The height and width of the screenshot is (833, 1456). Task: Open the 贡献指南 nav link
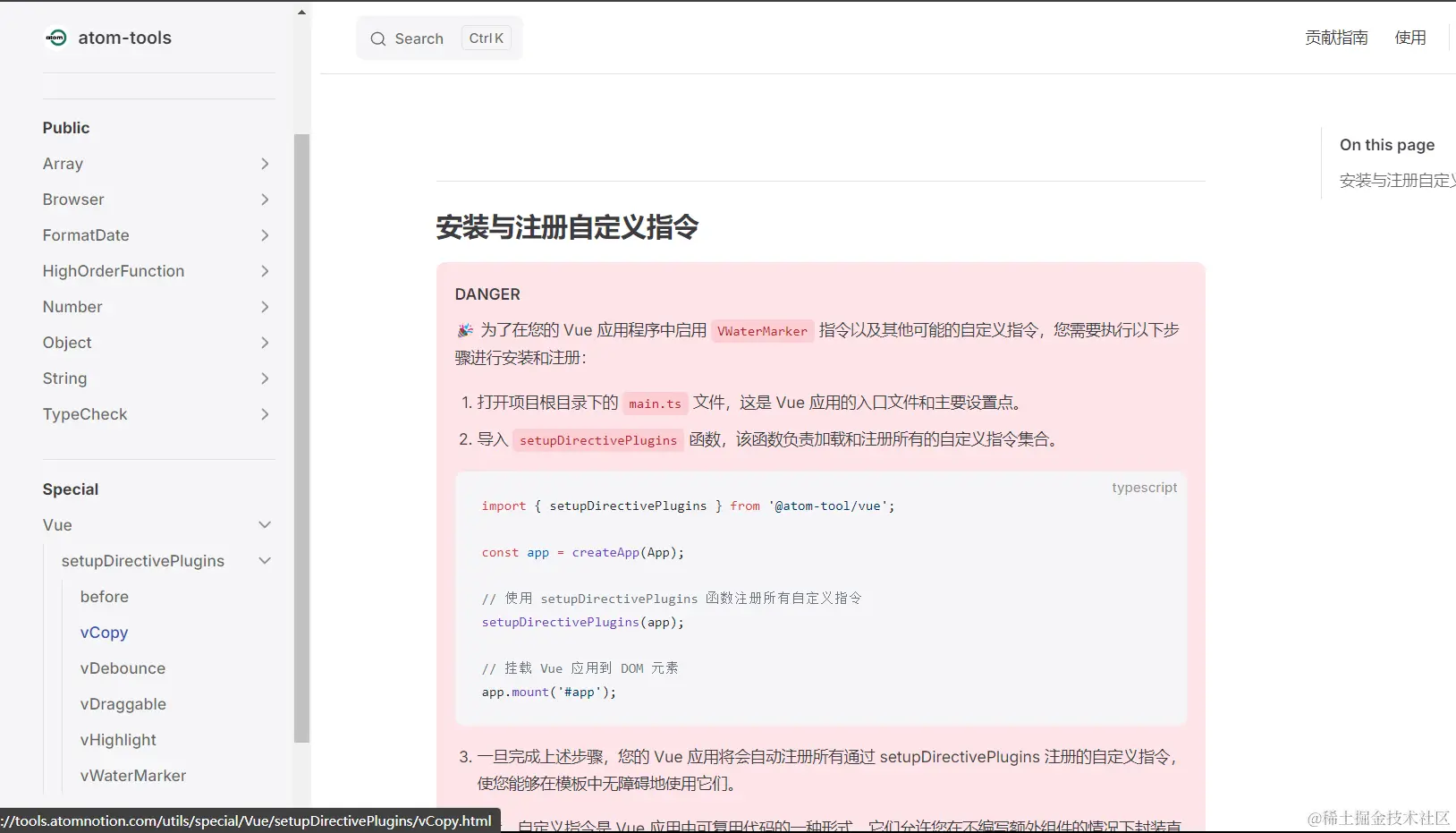(1336, 38)
